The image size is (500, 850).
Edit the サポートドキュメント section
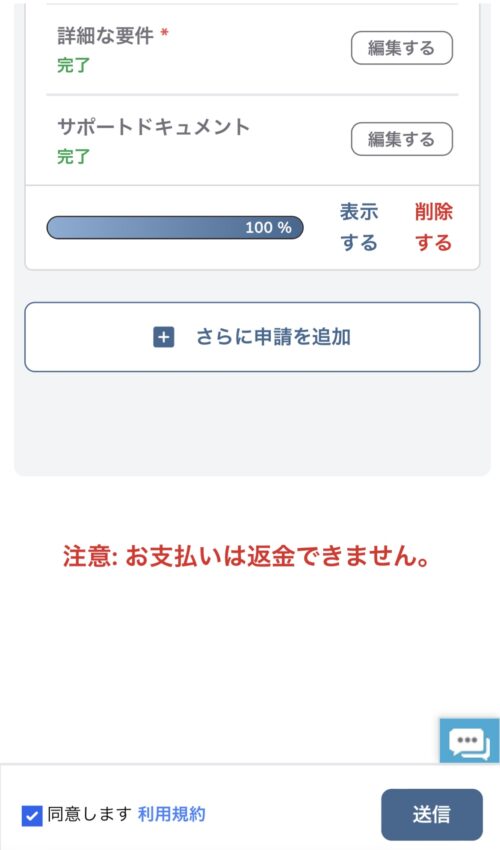point(402,139)
